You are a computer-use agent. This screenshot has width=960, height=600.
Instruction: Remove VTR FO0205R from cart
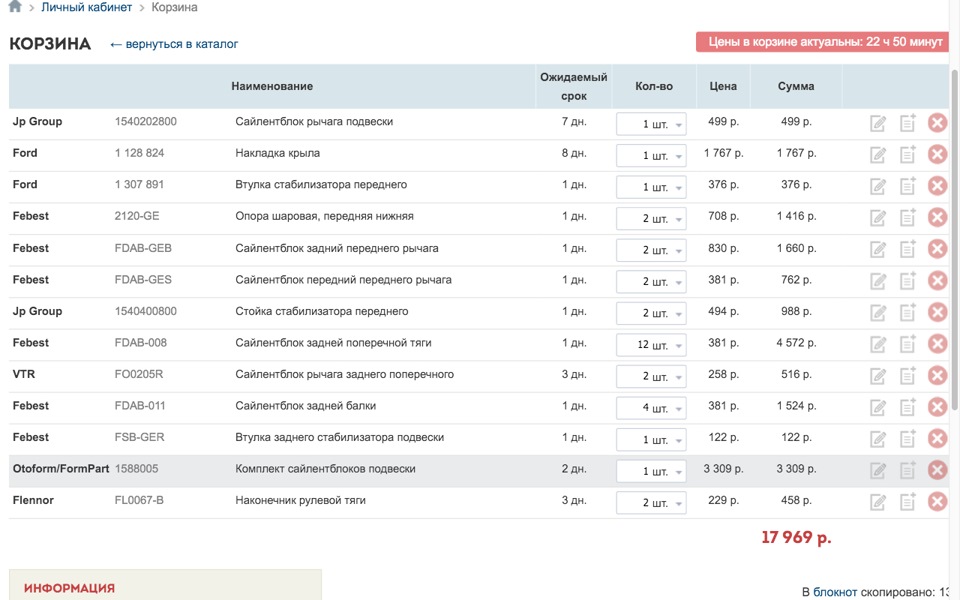point(937,375)
